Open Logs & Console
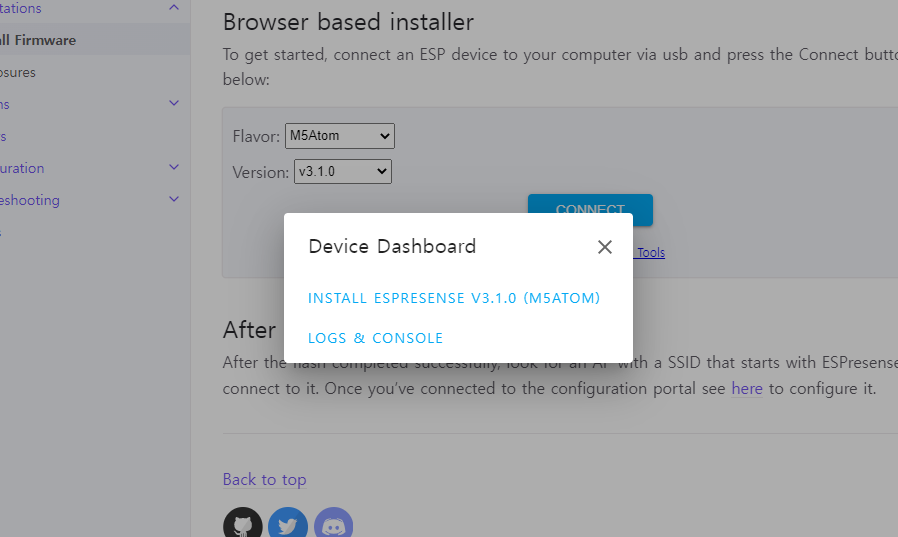898x537 pixels. [375, 338]
